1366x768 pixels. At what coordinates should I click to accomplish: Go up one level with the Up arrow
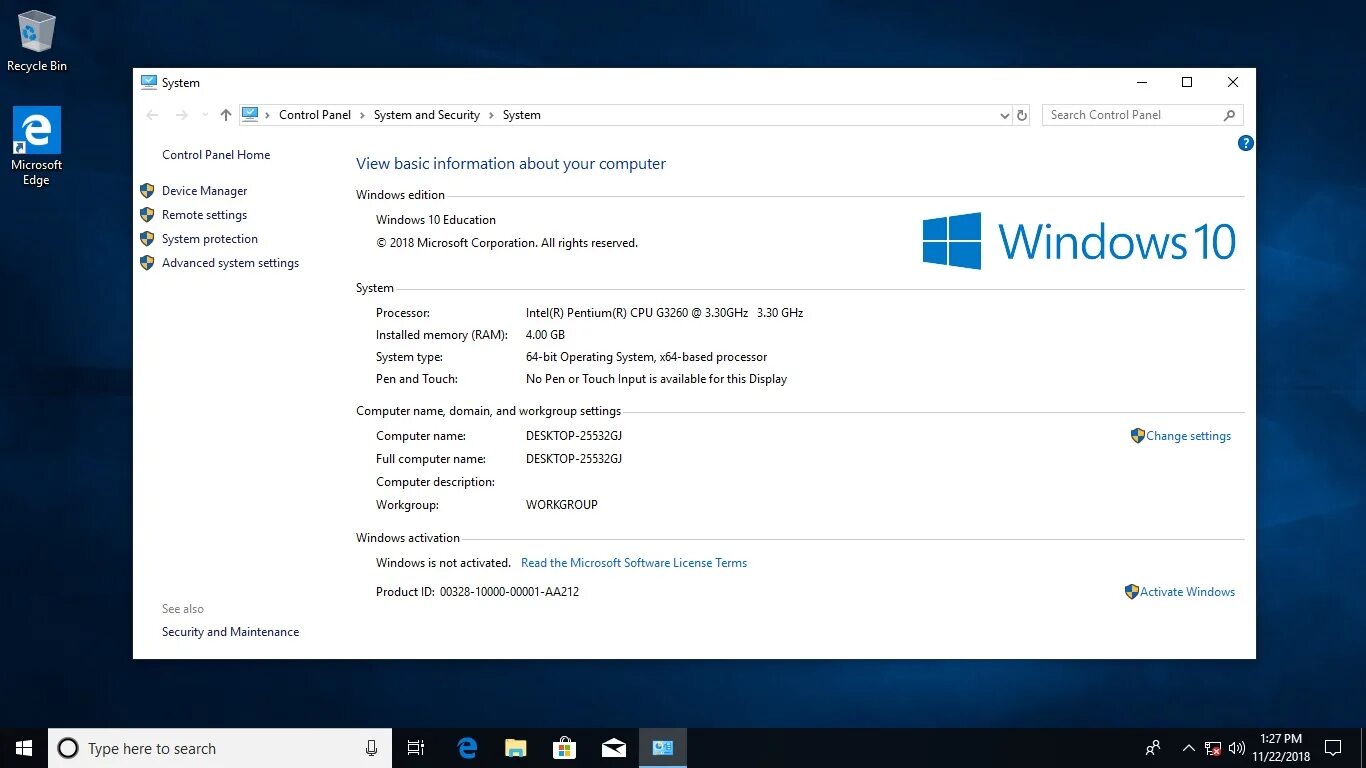226,115
